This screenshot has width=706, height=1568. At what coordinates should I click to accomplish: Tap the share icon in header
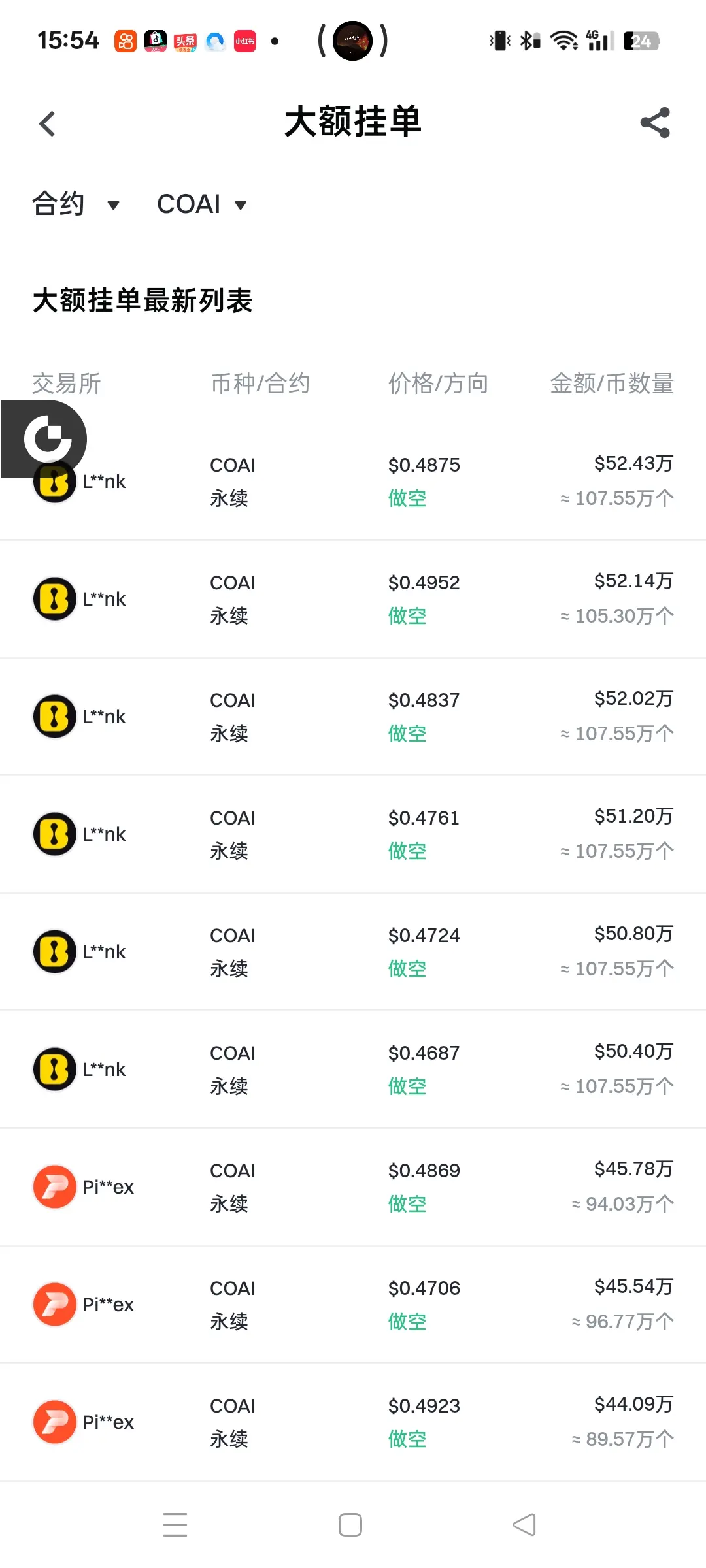[655, 123]
